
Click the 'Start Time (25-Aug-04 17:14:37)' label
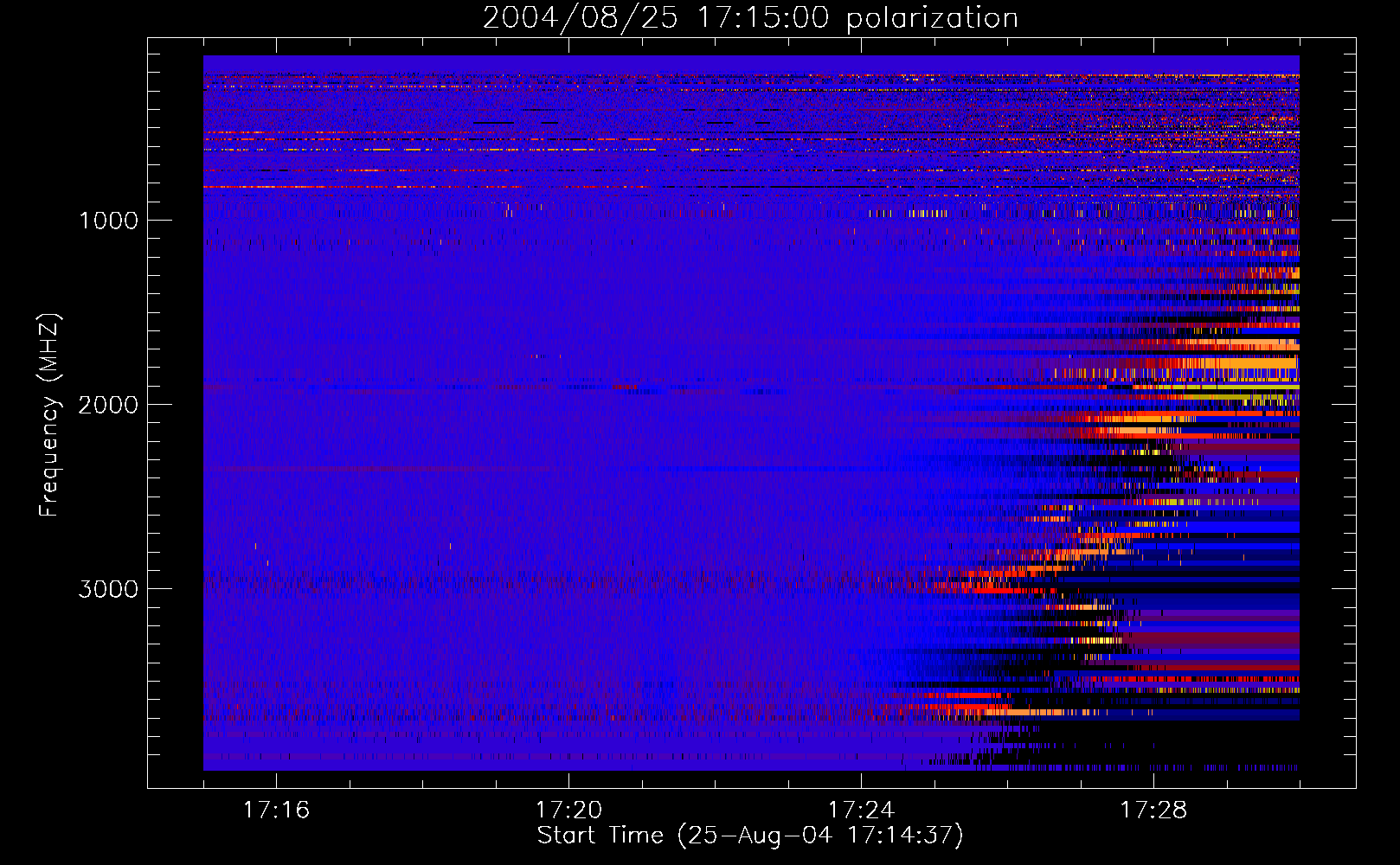(750, 836)
